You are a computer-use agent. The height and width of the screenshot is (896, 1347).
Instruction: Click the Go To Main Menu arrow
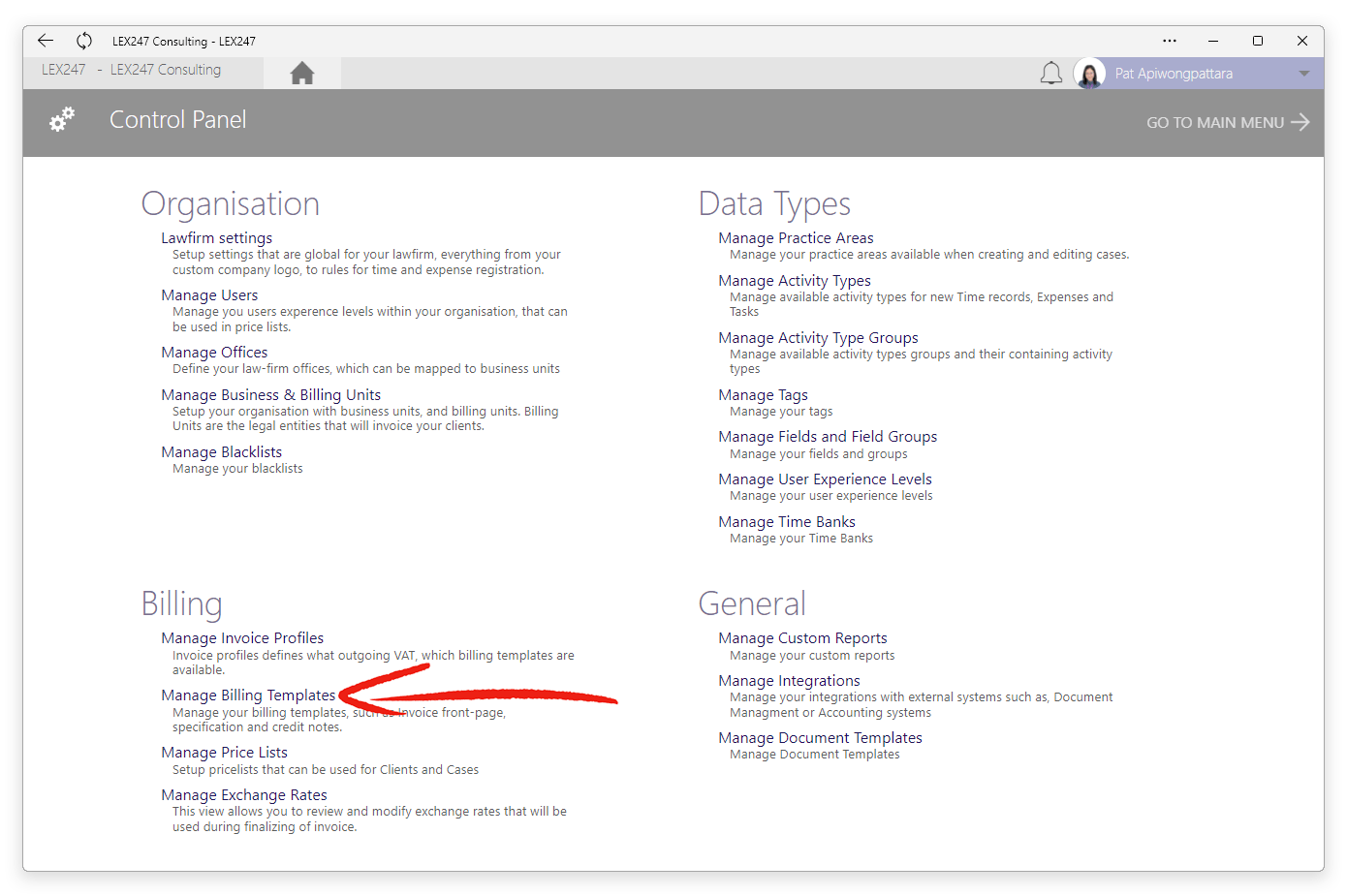click(x=1300, y=122)
